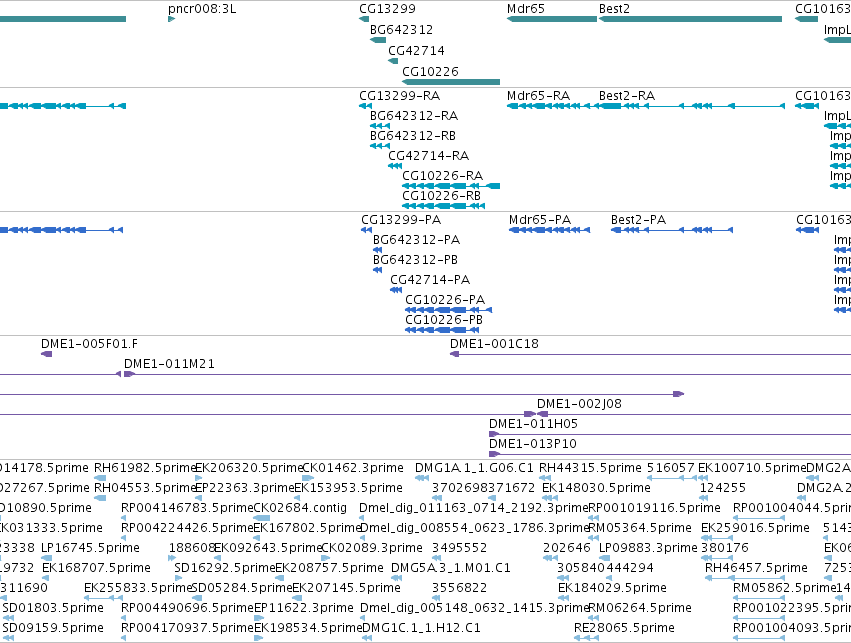Viewport: 851px width, 643px height.
Task: Click the Best2-RA transcript label
Action: point(627,96)
